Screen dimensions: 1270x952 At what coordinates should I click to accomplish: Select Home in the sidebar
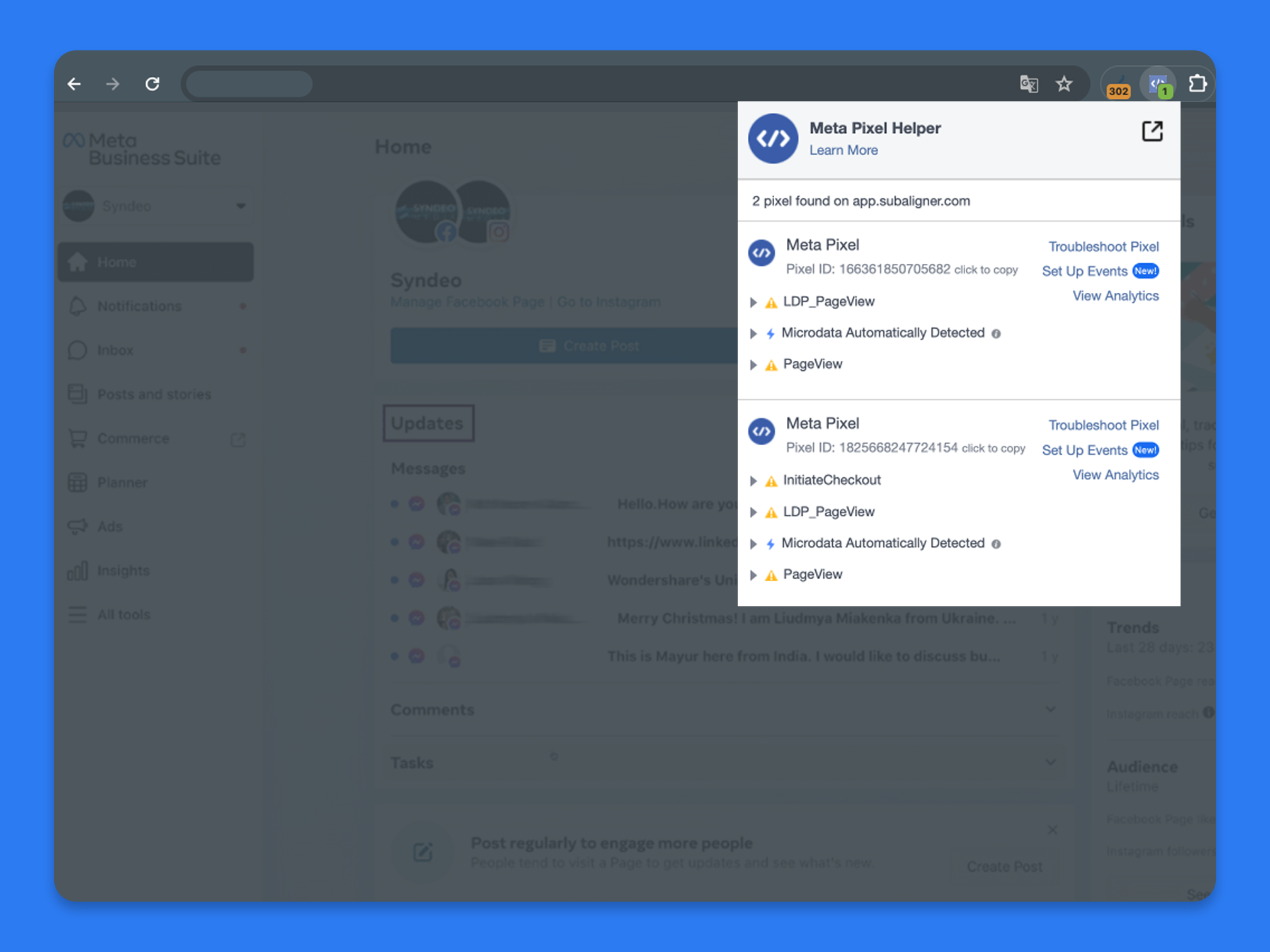click(x=156, y=262)
